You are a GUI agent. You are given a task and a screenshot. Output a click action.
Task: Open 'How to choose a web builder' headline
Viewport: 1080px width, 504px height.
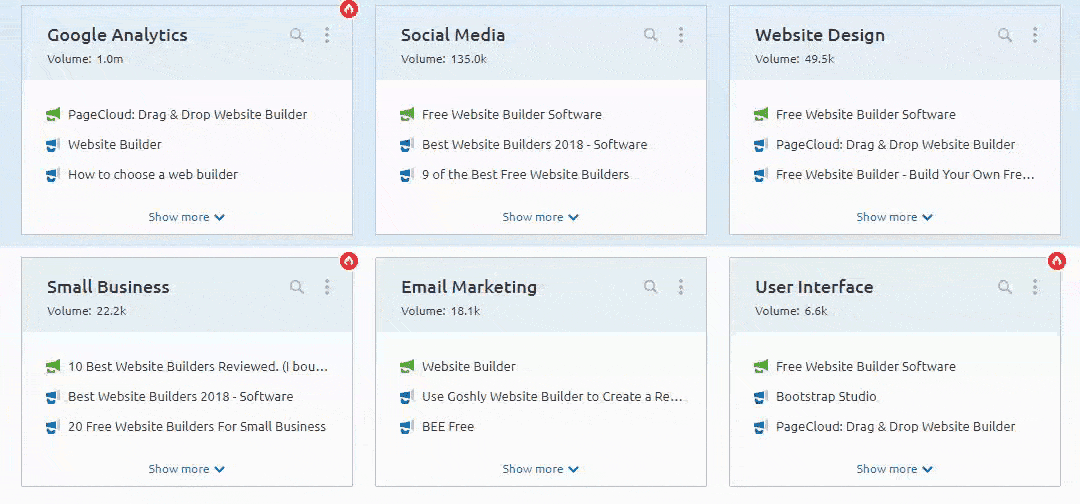(x=153, y=175)
